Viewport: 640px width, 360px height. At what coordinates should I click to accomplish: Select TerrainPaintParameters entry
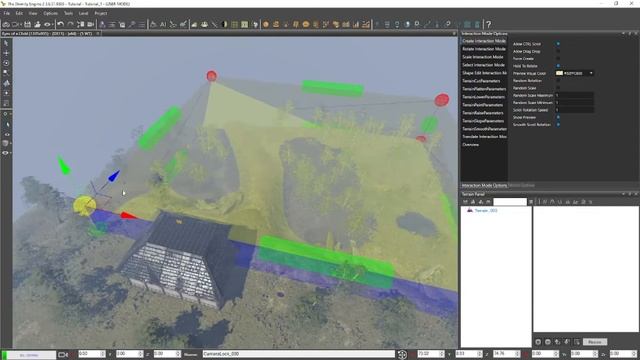click(x=484, y=105)
